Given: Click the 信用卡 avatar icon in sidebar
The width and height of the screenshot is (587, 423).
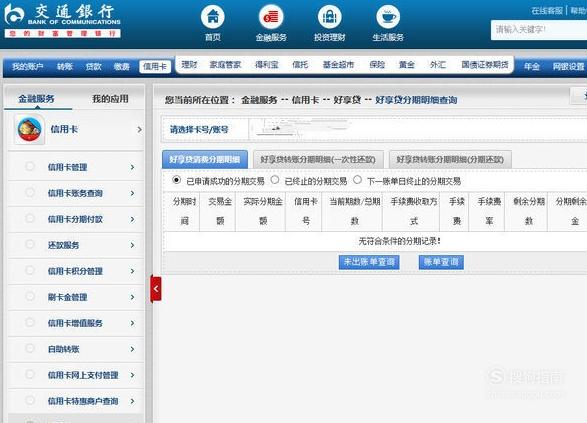Looking at the screenshot, I should (x=30, y=130).
